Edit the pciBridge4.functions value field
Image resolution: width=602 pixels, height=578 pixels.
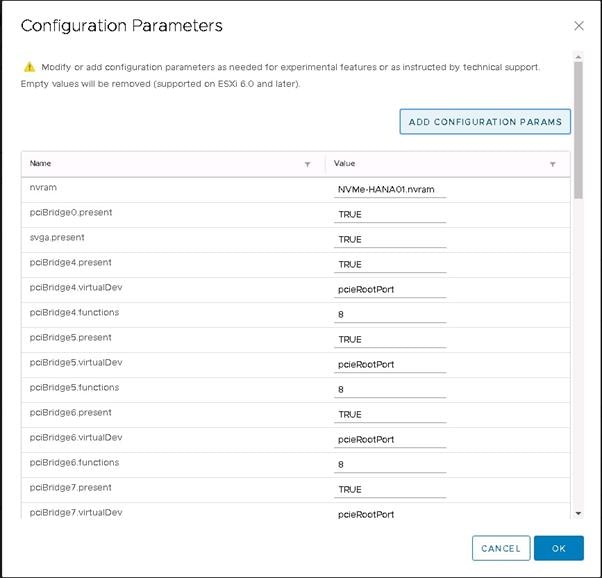[x=390, y=315]
